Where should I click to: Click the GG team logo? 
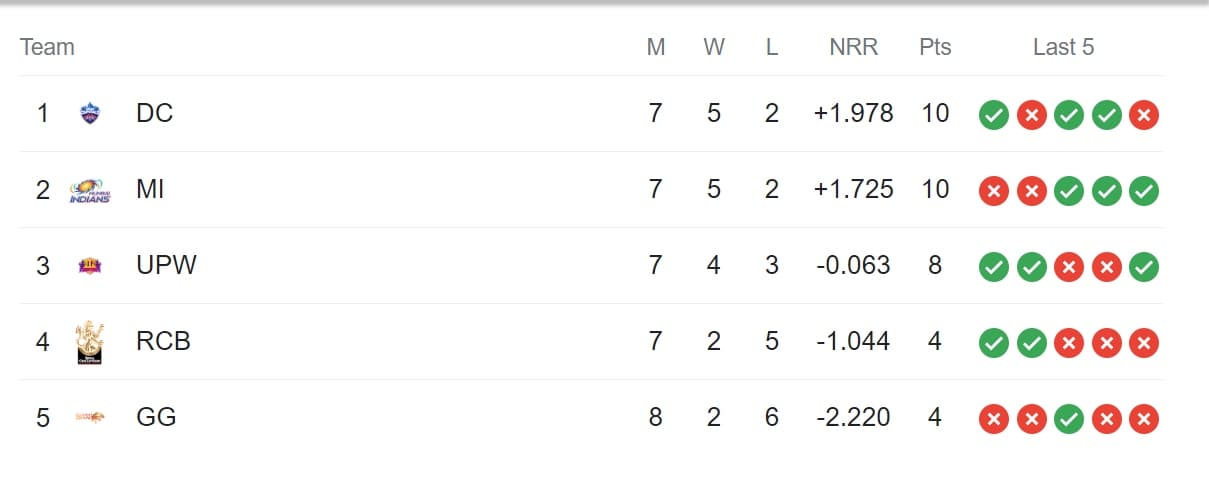tap(90, 417)
